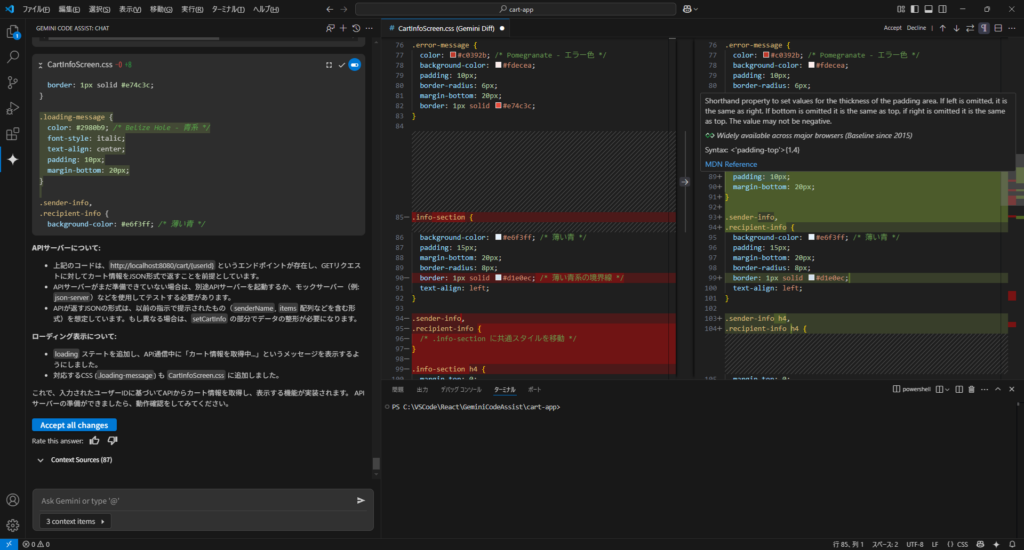This screenshot has width=1024, height=550.
Task: Open Copilot dropdown in title bar
Action: click(x=690, y=9)
